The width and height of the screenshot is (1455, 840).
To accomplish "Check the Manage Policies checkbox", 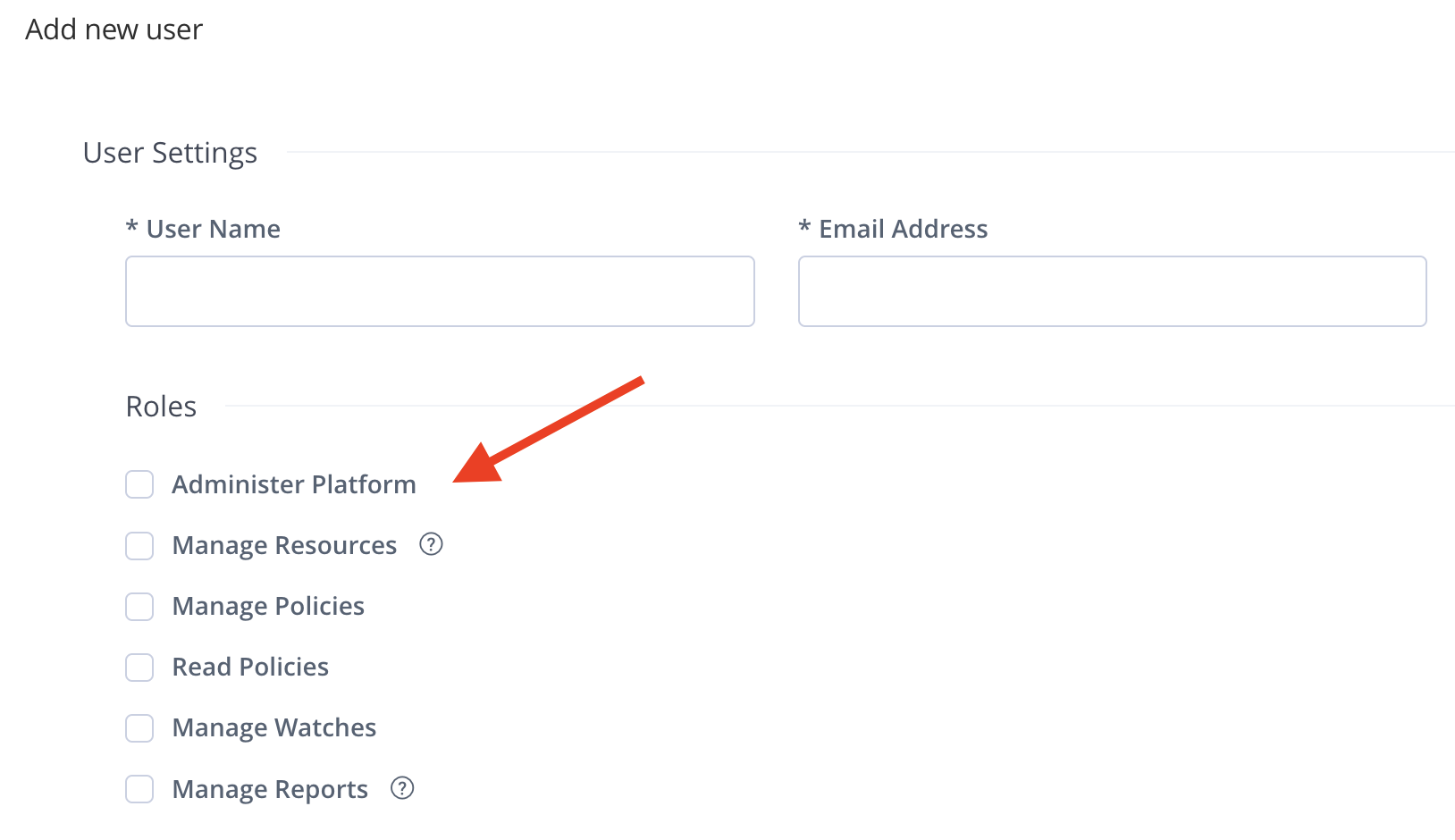I will point(139,606).
